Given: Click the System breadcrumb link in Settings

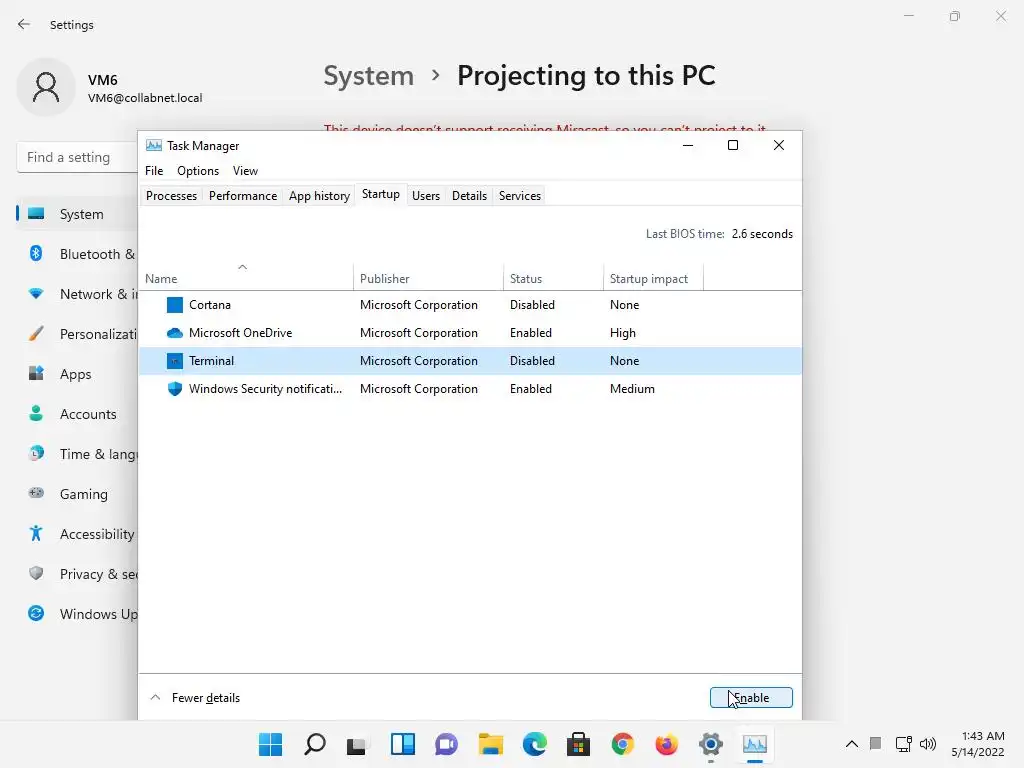Looking at the screenshot, I should click(x=369, y=76).
